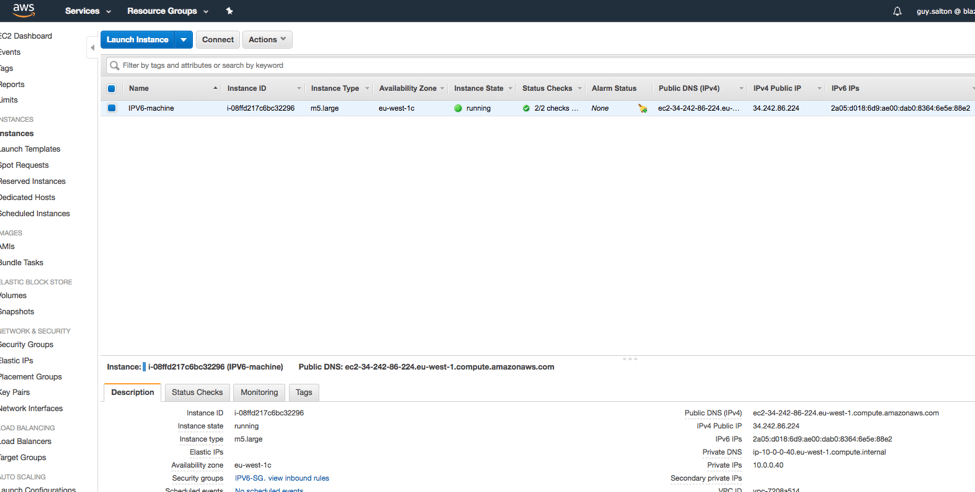Click the 34.242.86.224 cell in table row
This screenshot has width=975, height=492.
(x=775, y=108)
